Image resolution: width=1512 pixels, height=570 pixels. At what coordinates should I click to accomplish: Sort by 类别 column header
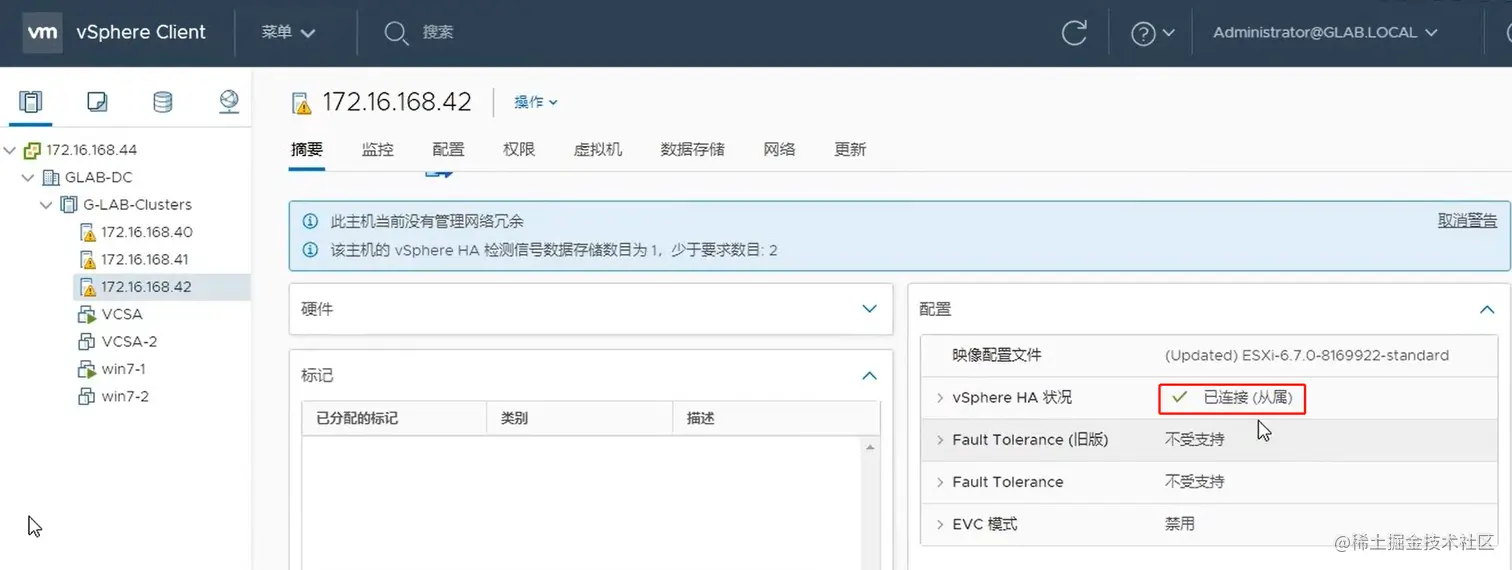[x=580, y=418]
